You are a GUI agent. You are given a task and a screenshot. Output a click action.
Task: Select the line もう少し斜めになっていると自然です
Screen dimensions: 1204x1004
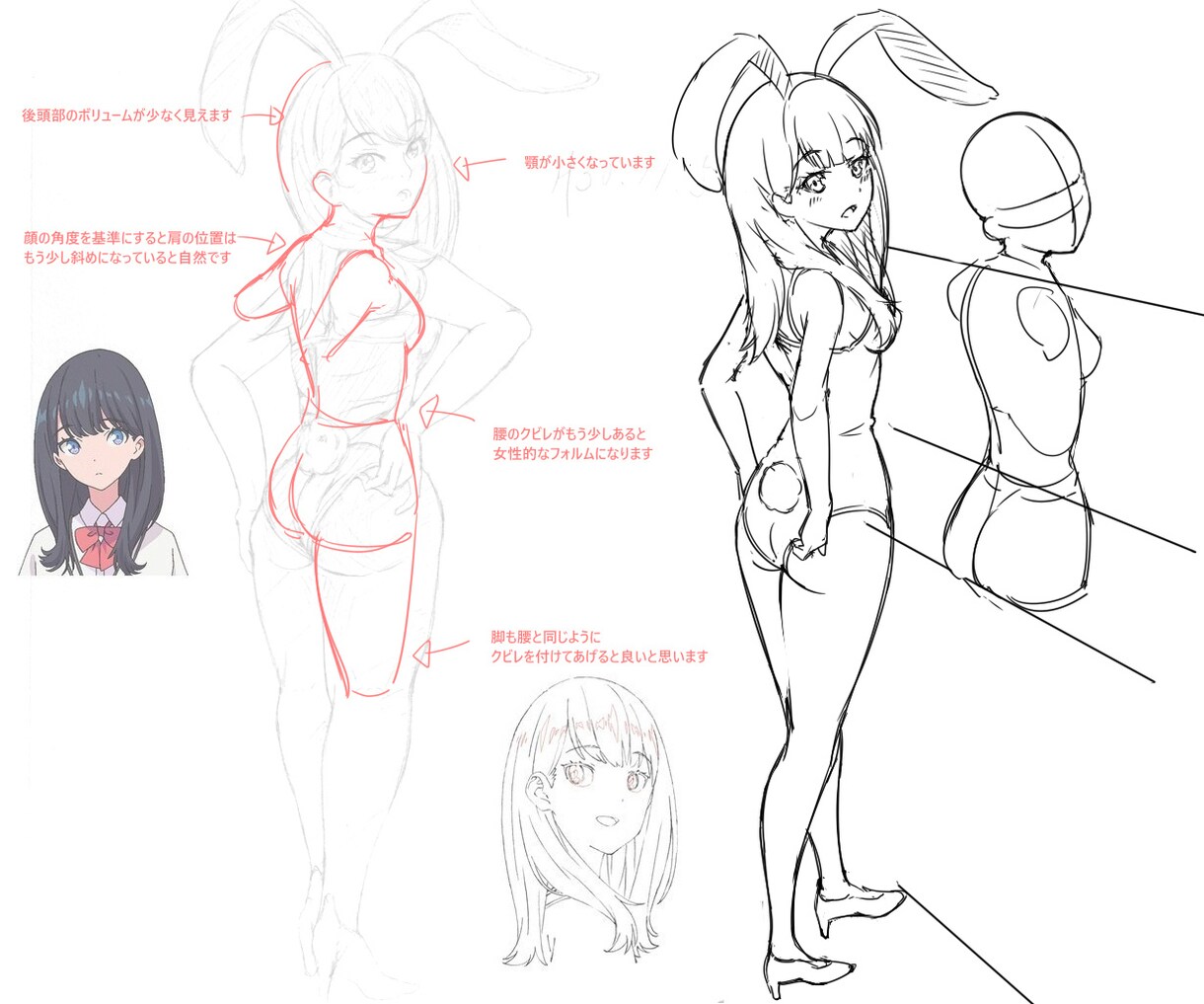(x=126, y=258)
